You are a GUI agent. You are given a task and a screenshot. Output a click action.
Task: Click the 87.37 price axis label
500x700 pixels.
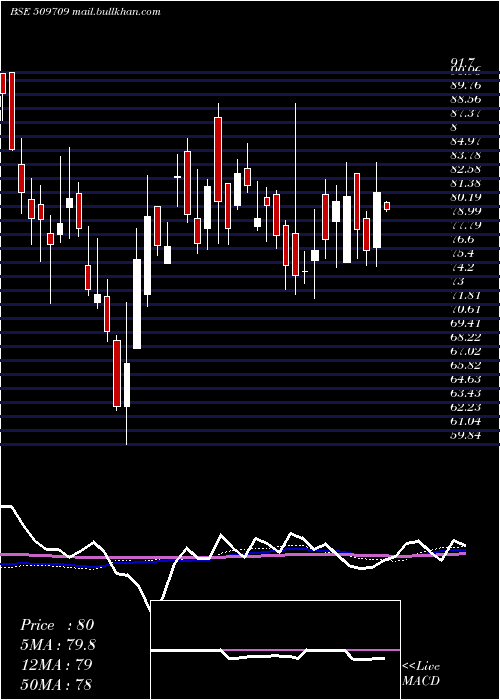466,113
